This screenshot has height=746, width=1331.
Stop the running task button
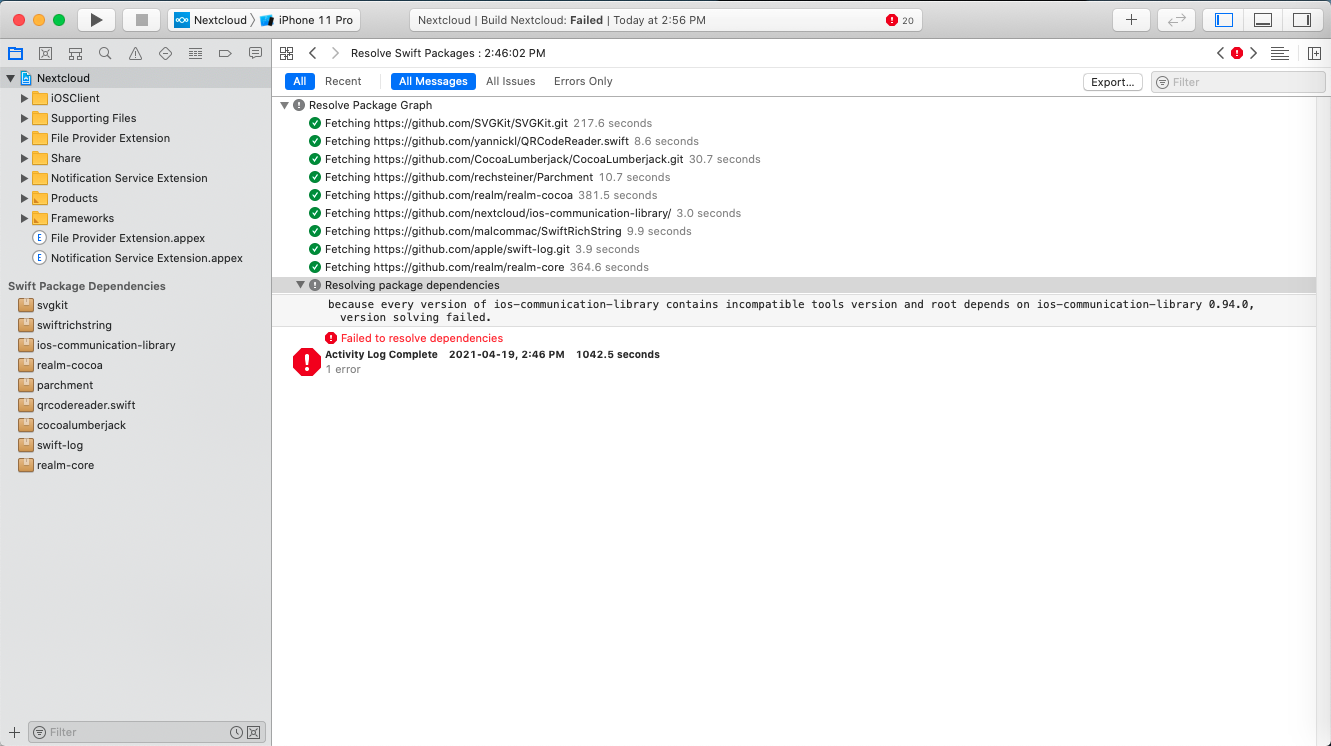(x=141, y=20)
